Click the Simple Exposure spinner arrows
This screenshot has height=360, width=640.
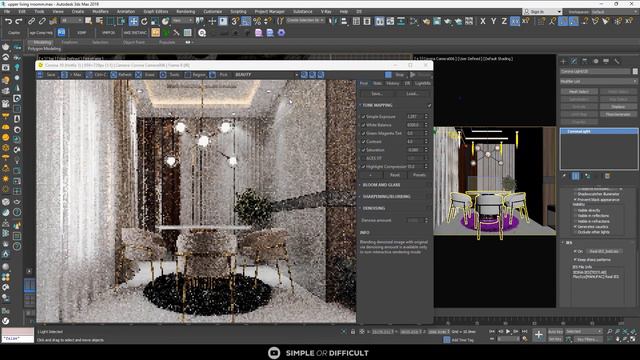click(426, 117)
